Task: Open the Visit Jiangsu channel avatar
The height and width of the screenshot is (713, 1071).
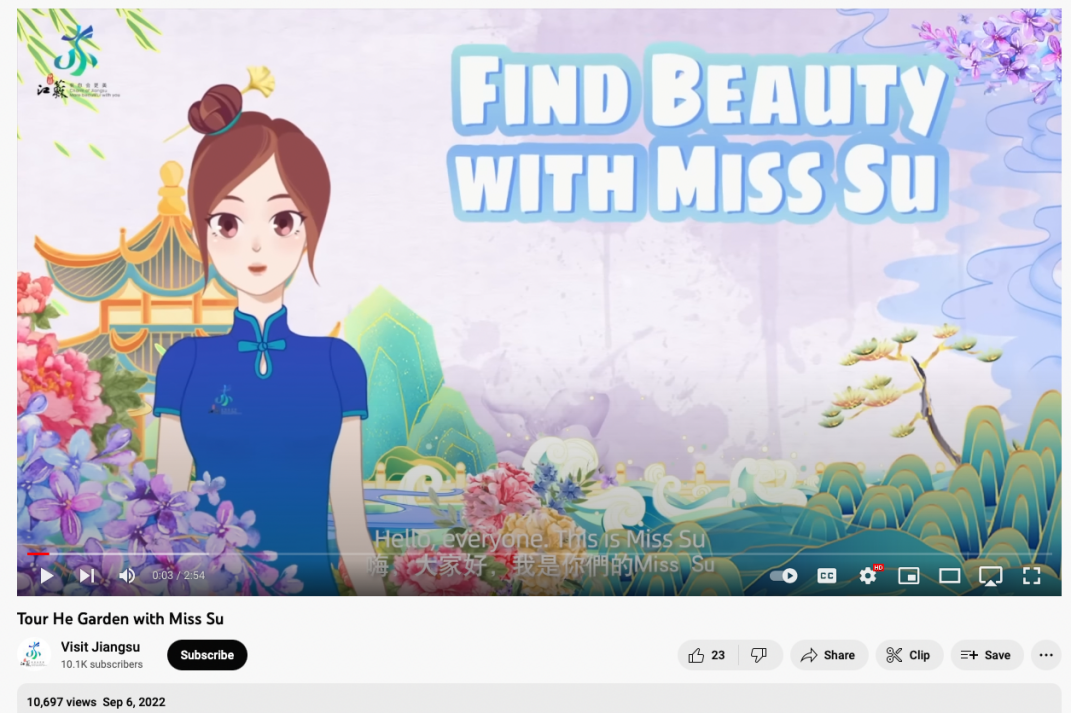Action: pyautogui.click(x=33, y=654)
